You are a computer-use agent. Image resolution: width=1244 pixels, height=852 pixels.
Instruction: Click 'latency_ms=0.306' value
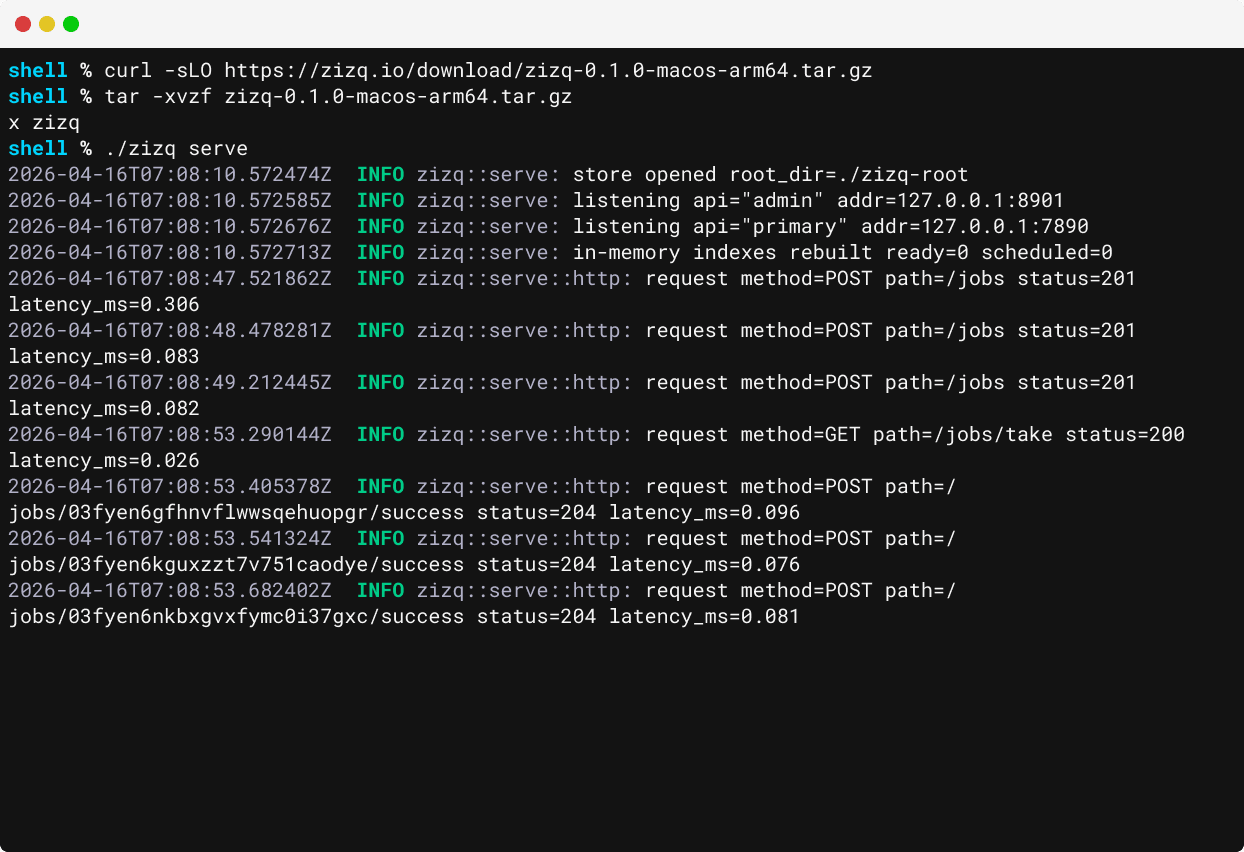[x=104, y=305]
